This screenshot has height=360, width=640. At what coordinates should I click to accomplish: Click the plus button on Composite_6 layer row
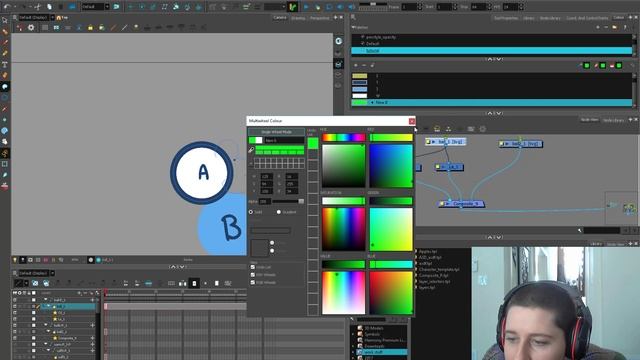tap(93, 338)
